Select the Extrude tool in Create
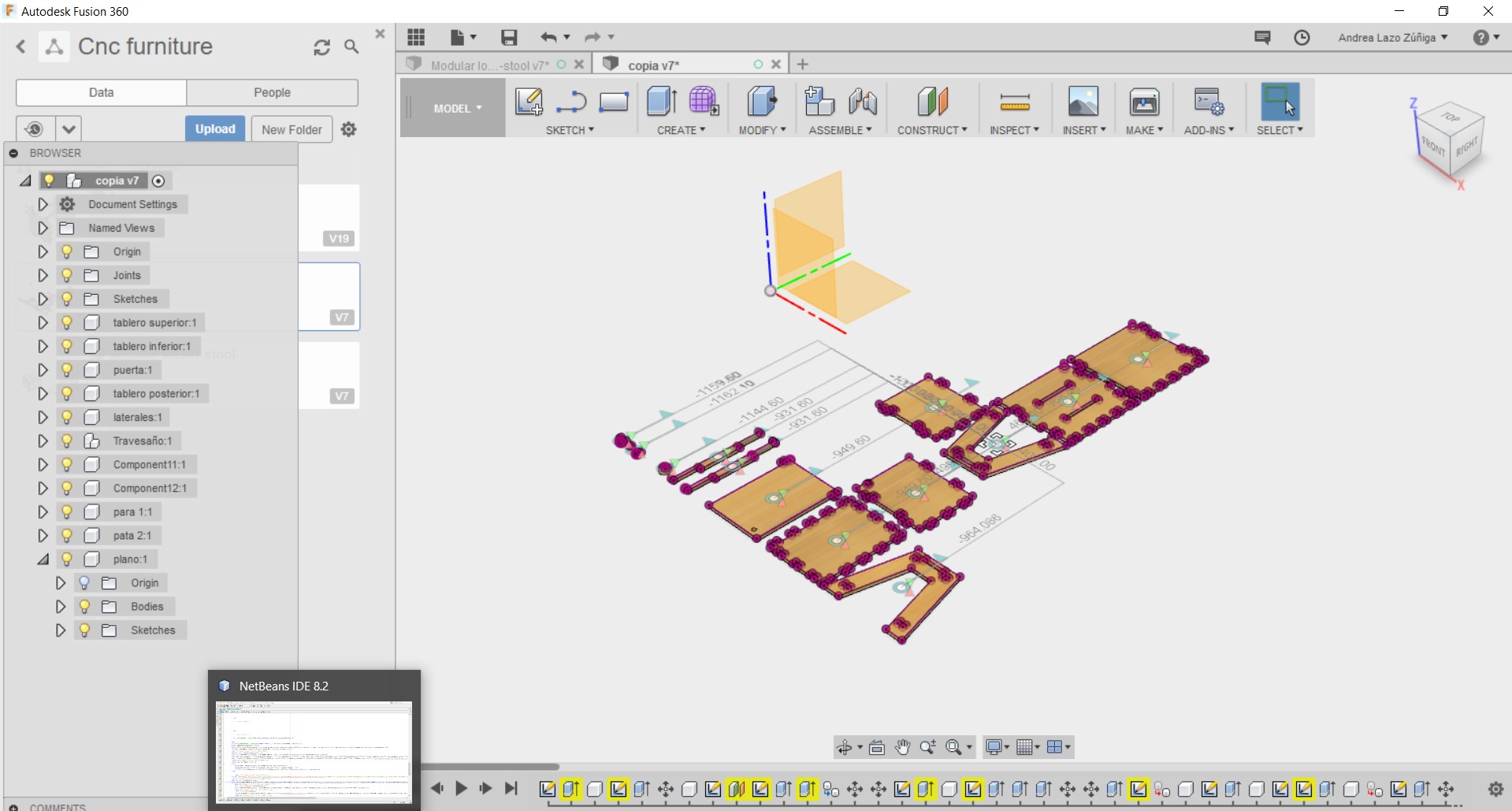This screenshot has height=811, width=1512. pos(661,102)
